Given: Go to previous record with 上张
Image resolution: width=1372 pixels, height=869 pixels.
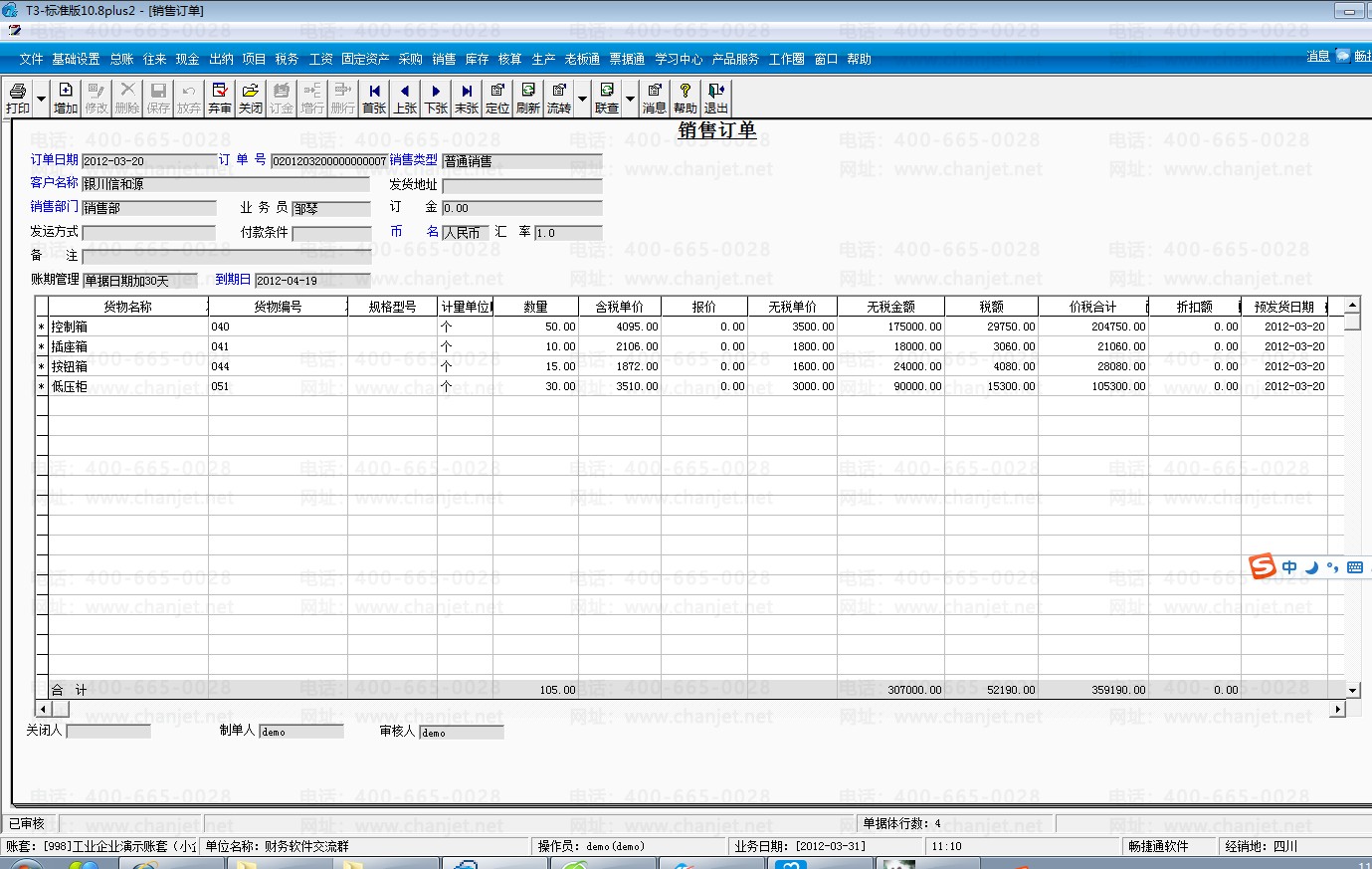Looking at the screenshot, I should click(405, 98).
